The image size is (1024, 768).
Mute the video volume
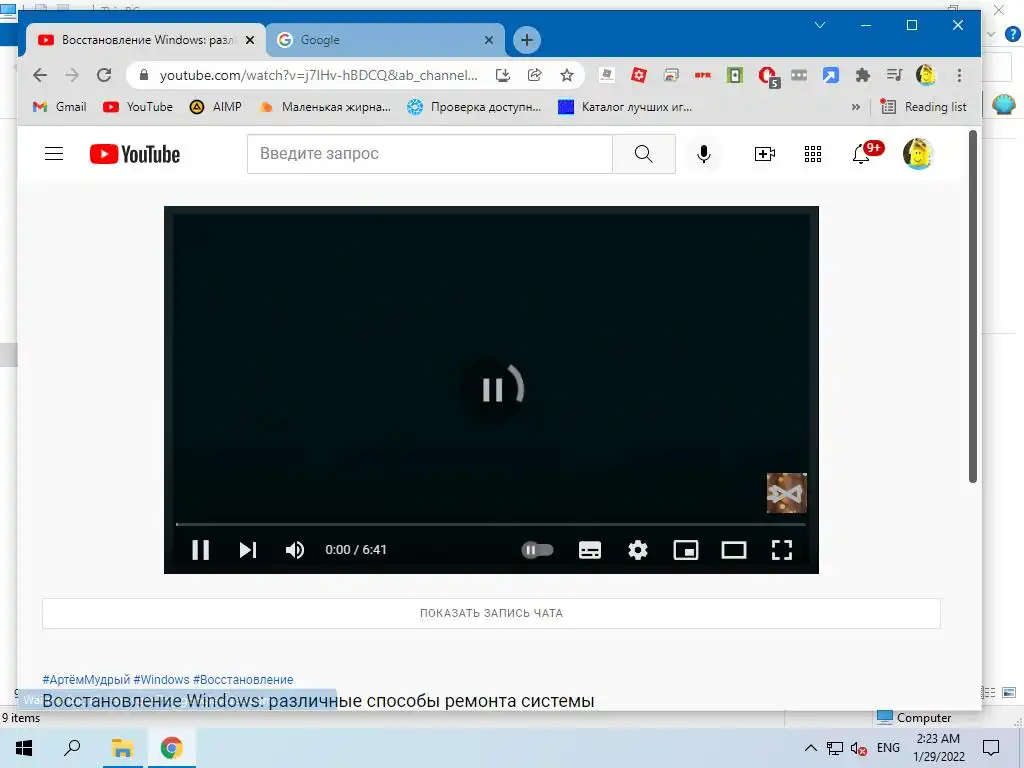[295, 550]
